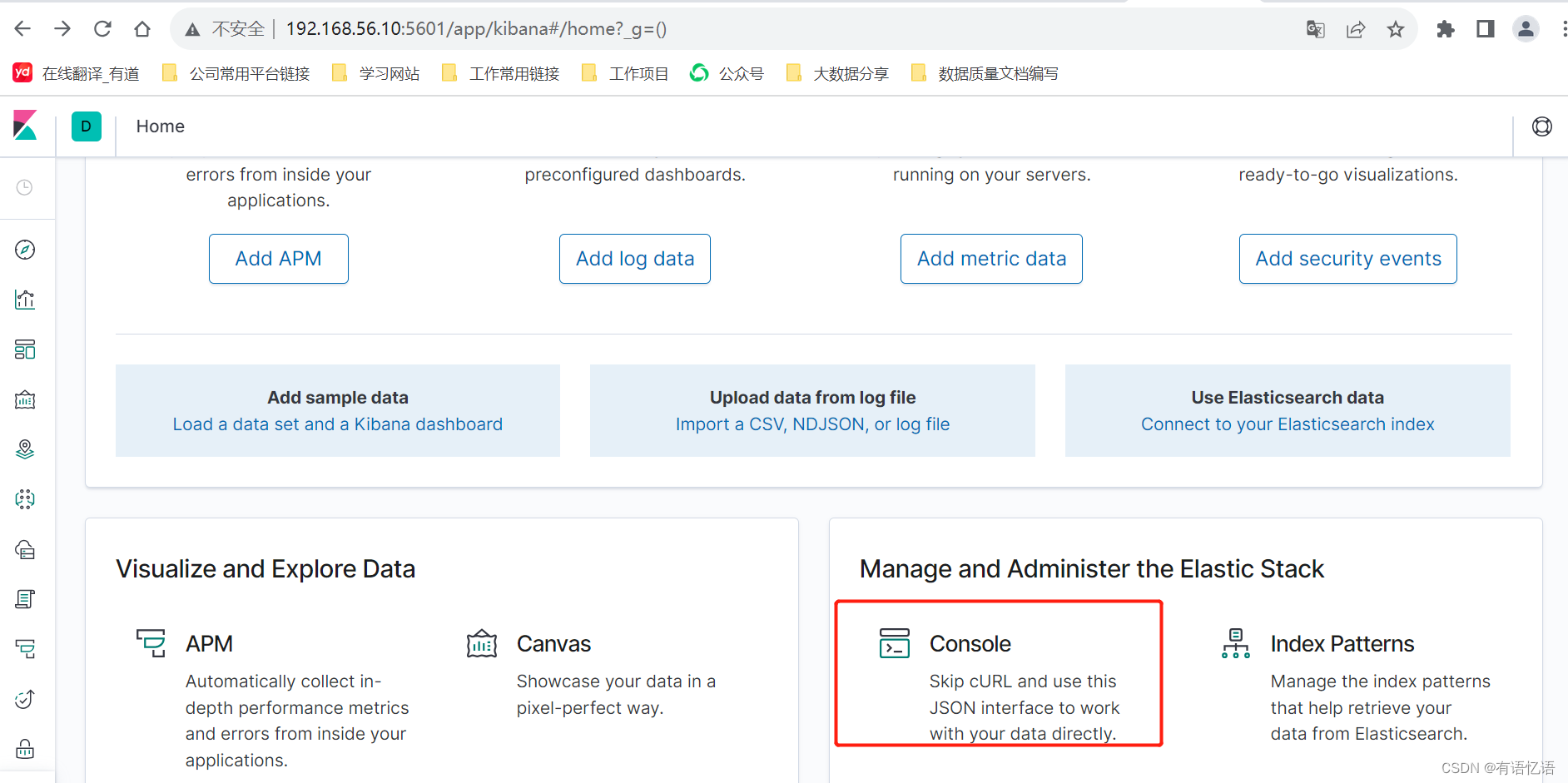Bookmark this page with star icon

coord(1396,29)
